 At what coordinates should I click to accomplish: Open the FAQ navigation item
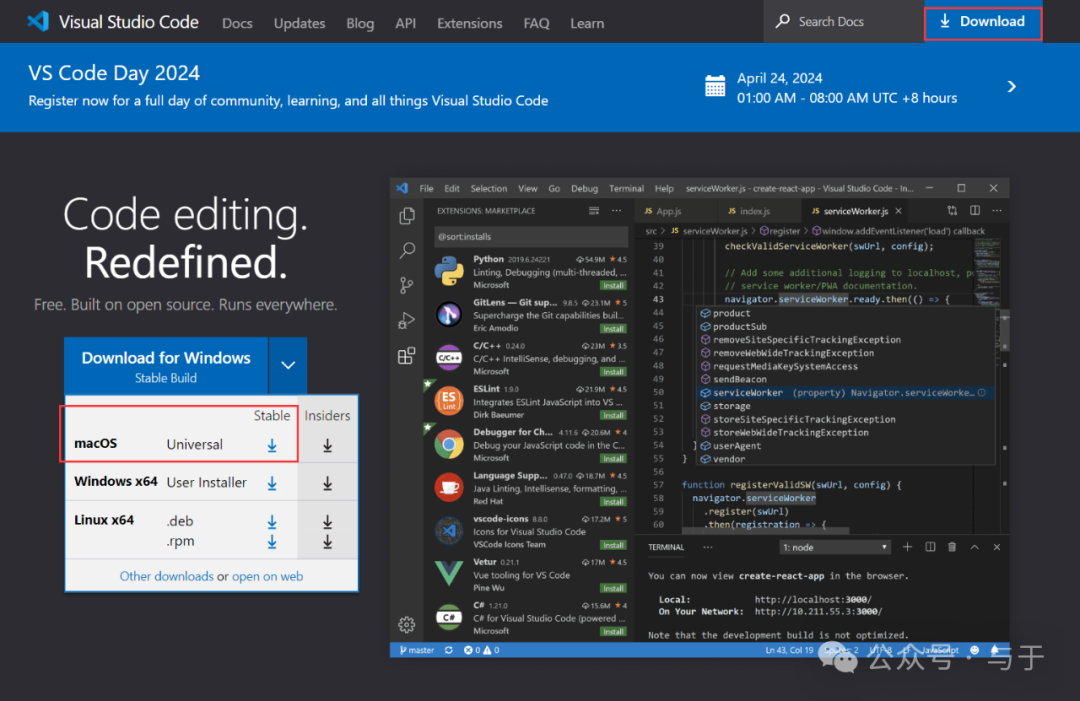(x=537, y=23)
